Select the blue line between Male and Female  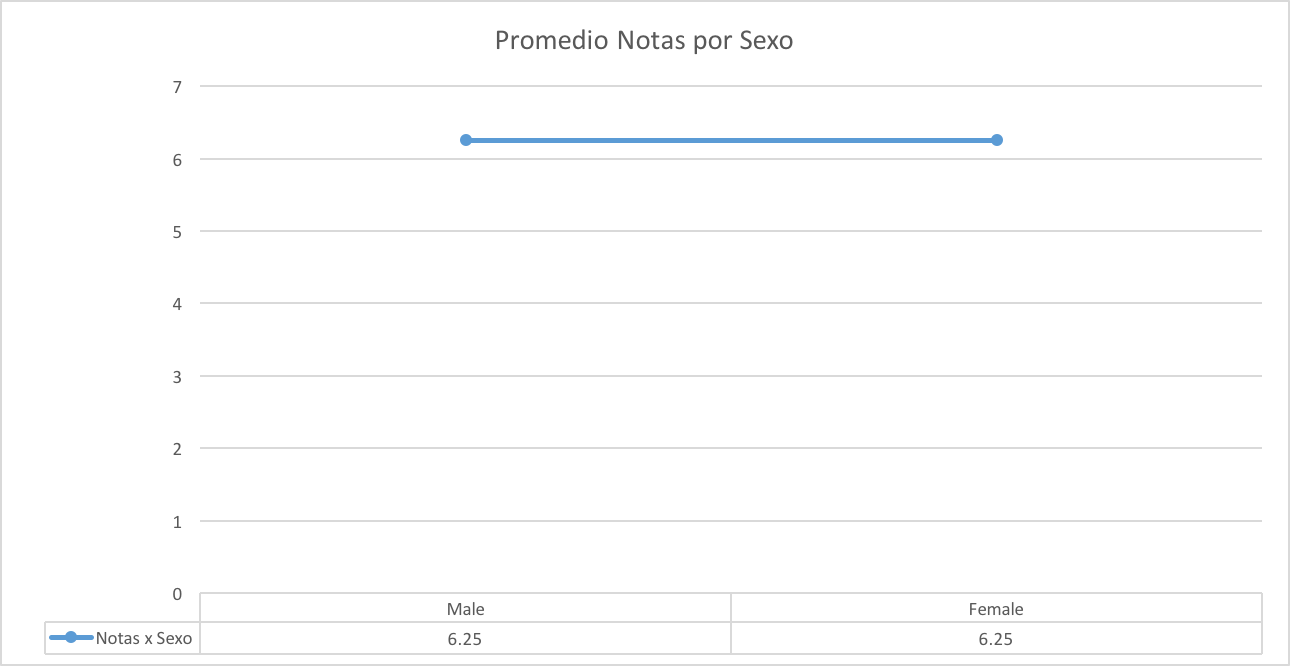(x=731, y=140)
